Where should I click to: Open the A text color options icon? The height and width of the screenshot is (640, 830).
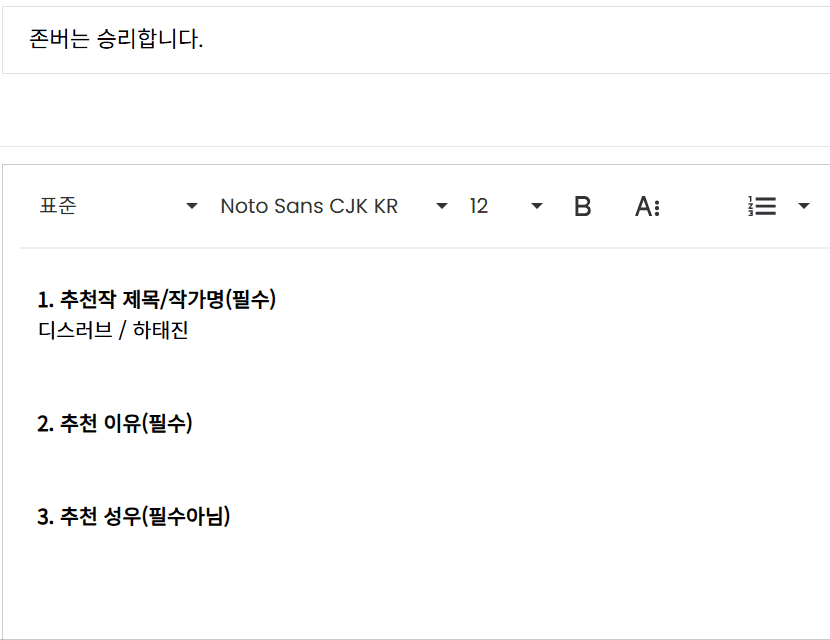pyautogui.click(x=647, y=207)
